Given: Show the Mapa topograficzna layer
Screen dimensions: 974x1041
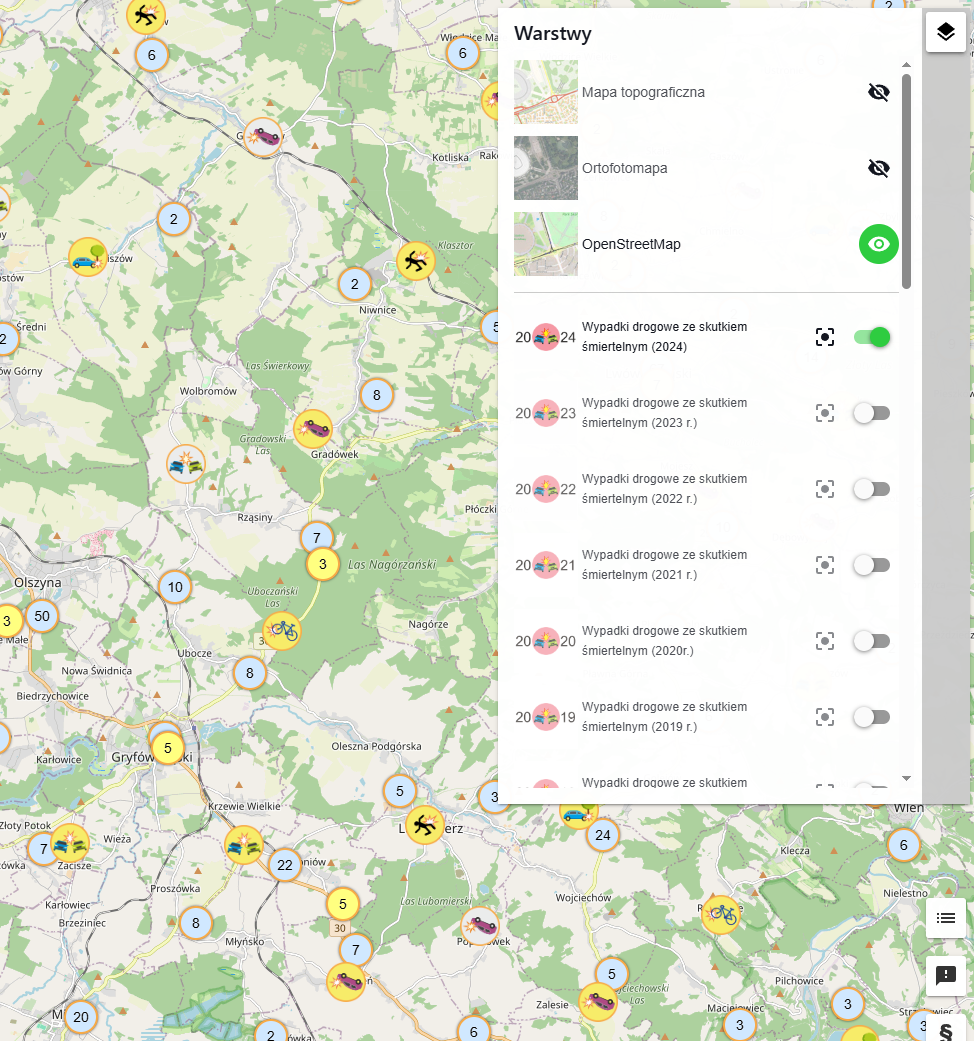Looking at the screenshot, I should 878,92.
